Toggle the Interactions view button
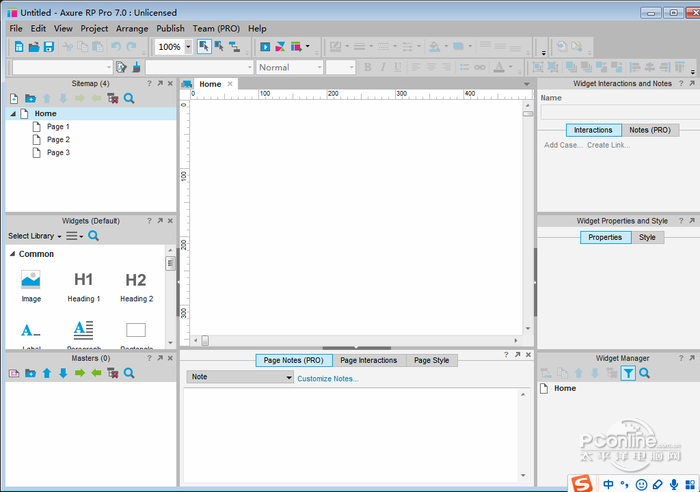Image resolution: width=700 pixels, height=492 pixels. pyautogui.click(x=593, y=130)
